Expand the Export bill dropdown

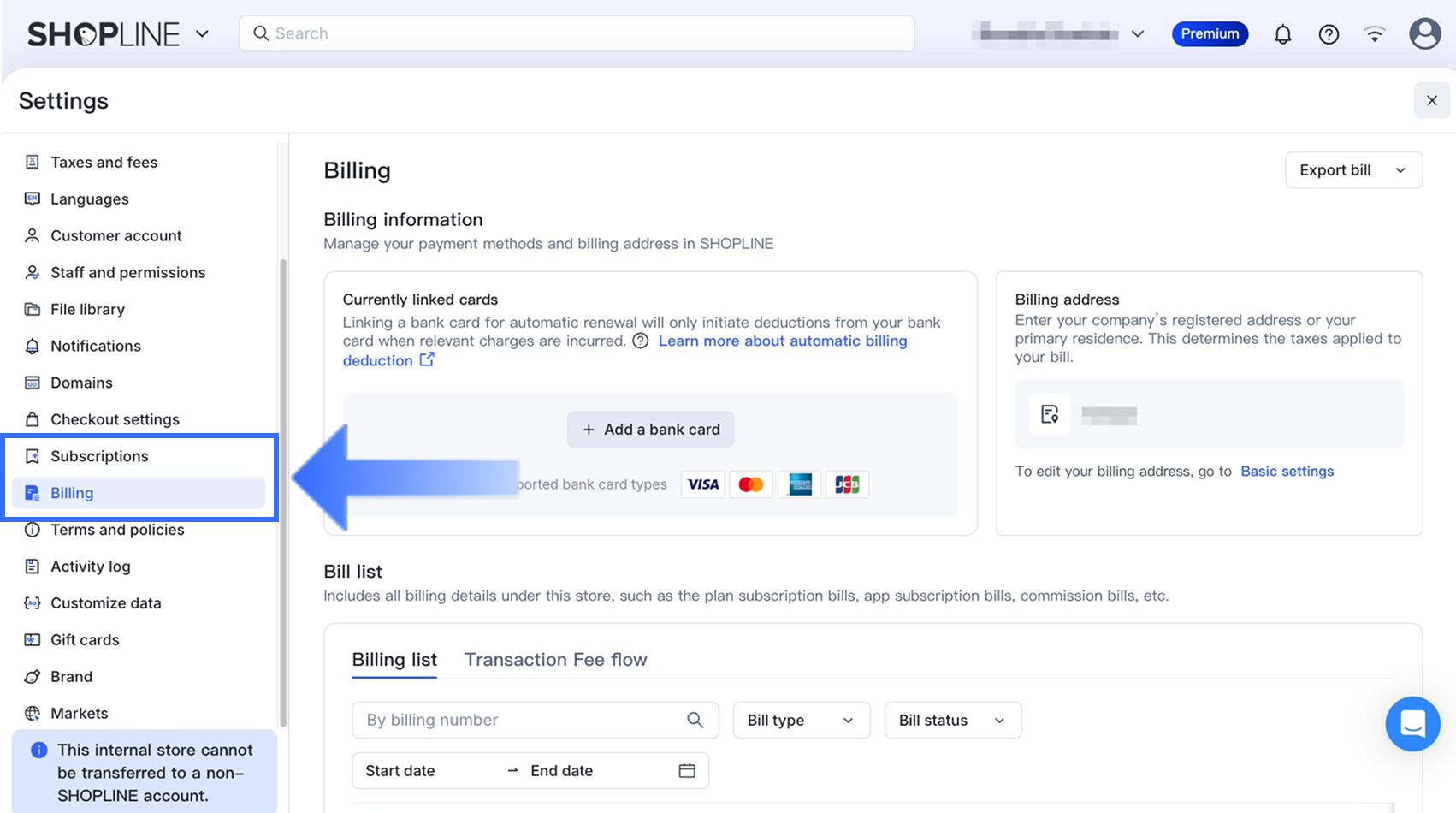1353,170
